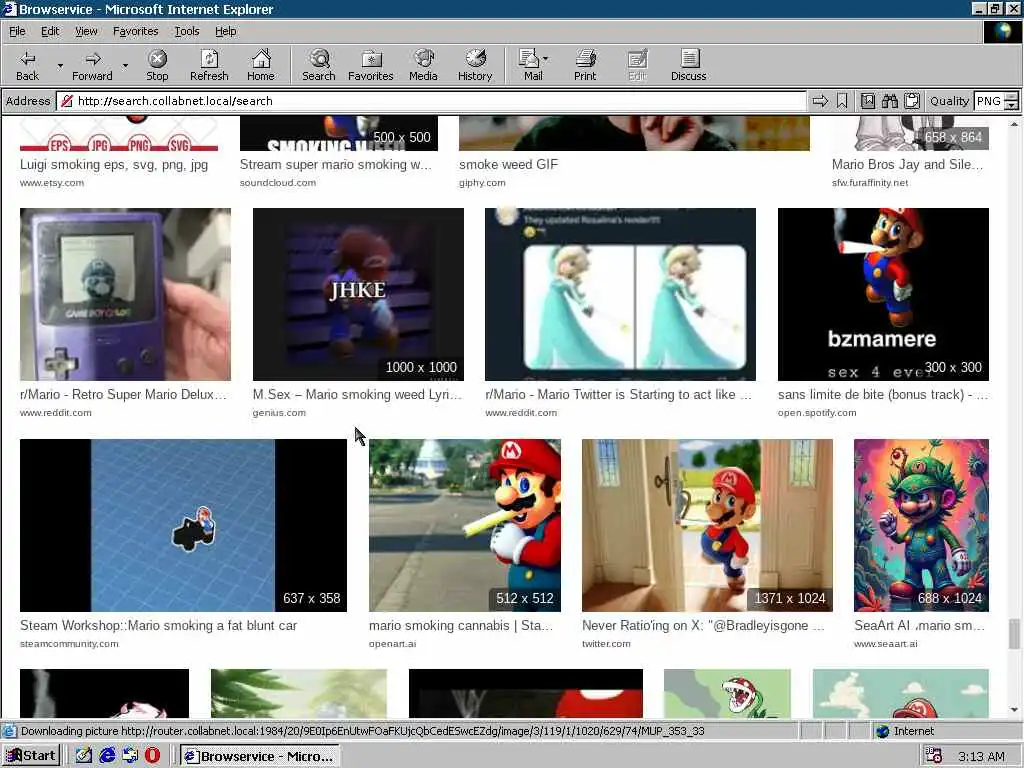The image size is (1024, 768).
Task: Click the binoculars find icon
Action: (889, 101)
